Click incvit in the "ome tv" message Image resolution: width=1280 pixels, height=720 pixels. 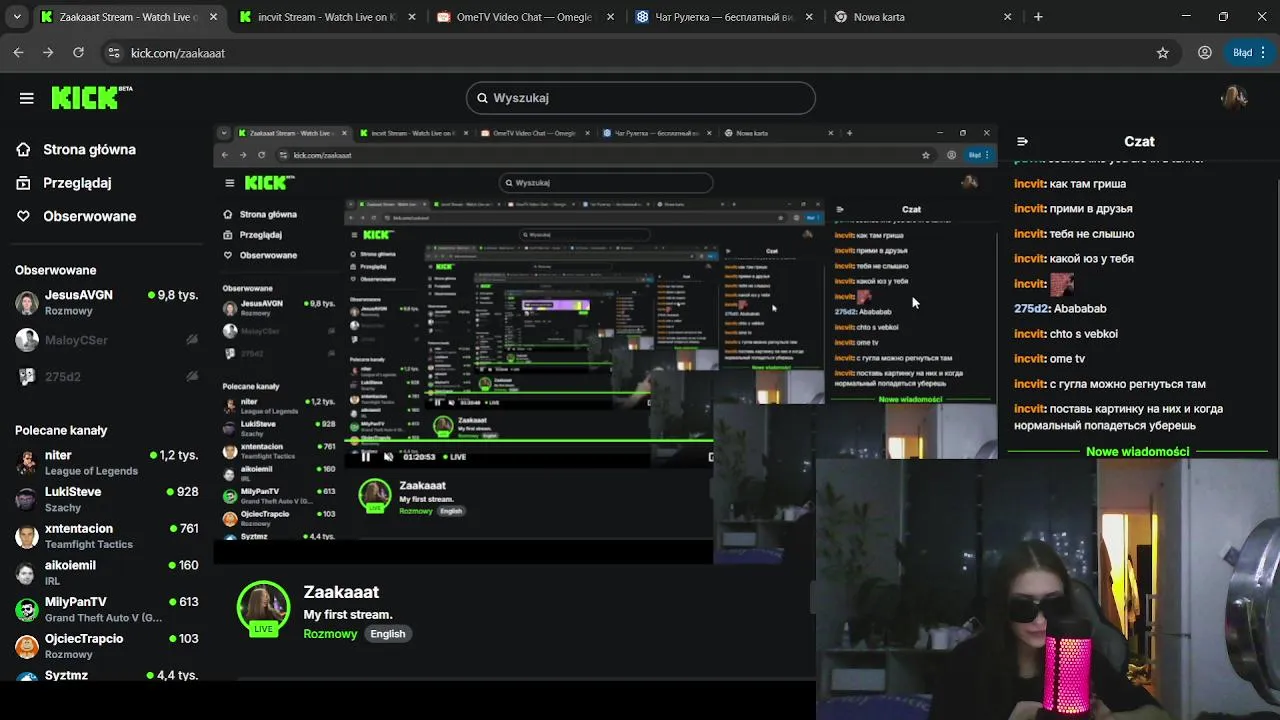pos(1030,359)
